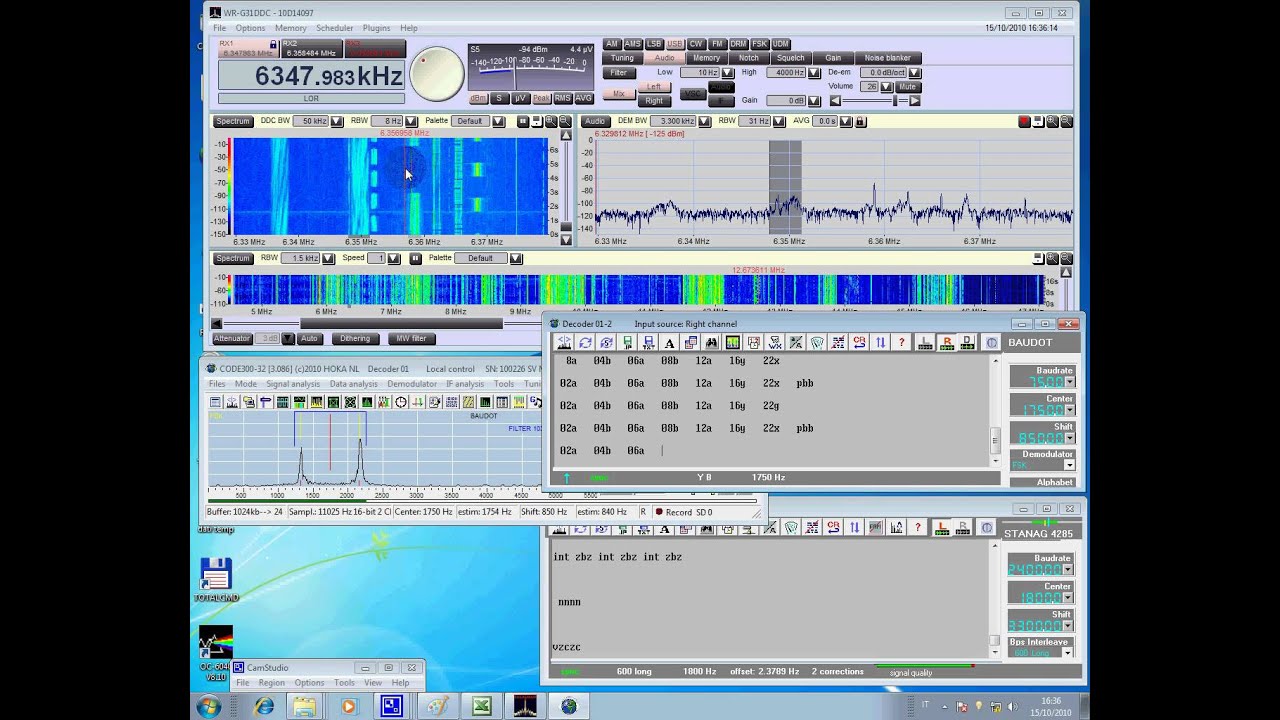Click the help question mark in decoder
The width and height of the screenshot is (1280, 720).
tap(902, 342)
